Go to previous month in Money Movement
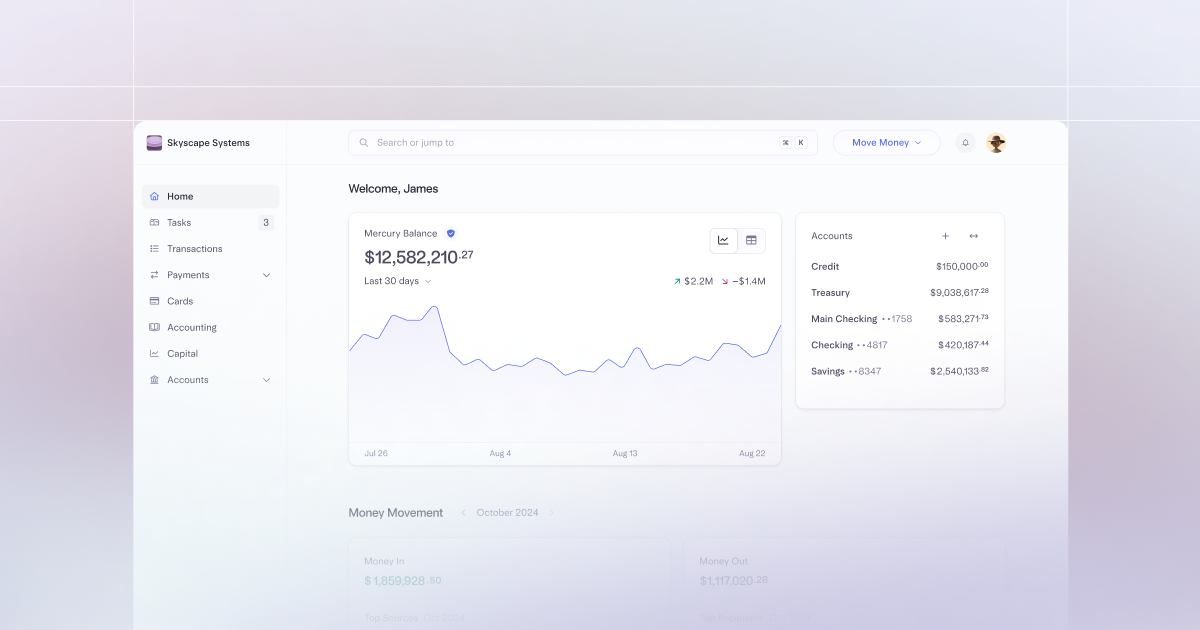The width and height of the screenshot is (1200, 630). 463,513
